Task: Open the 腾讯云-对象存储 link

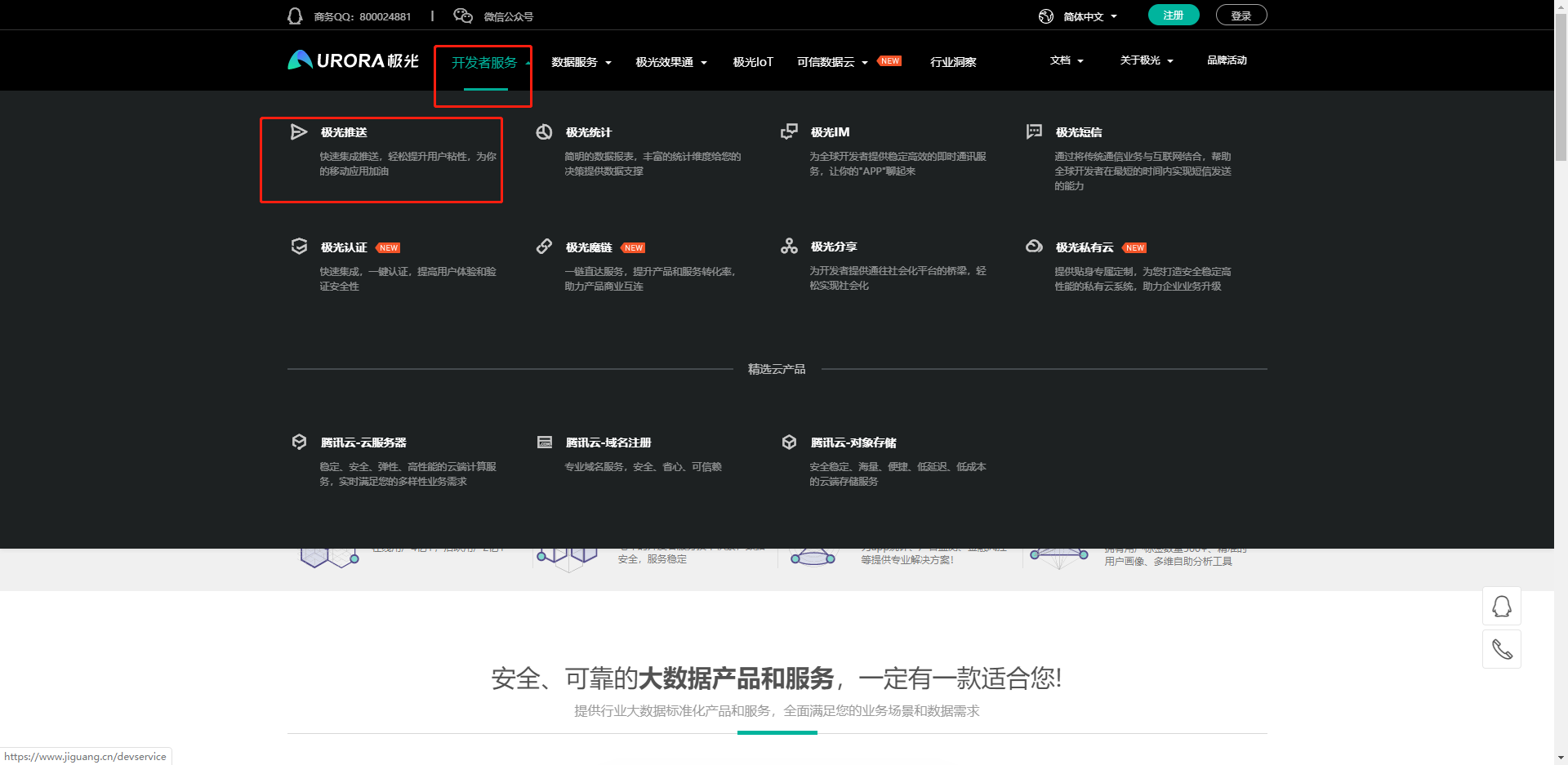Action: (853, 443)
